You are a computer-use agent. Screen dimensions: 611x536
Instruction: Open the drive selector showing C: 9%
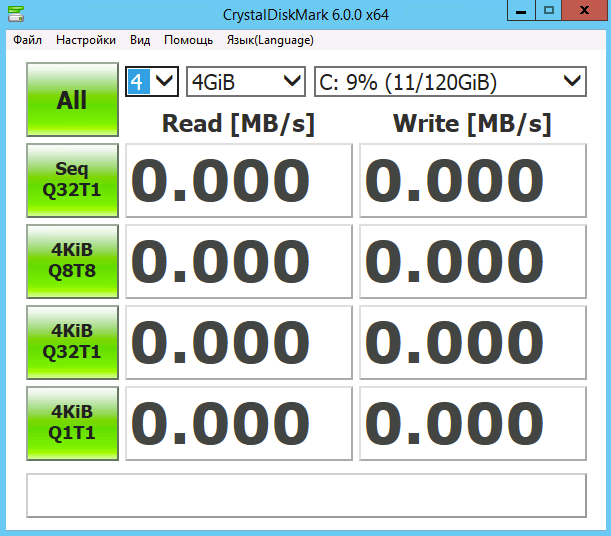click(450, 81)
